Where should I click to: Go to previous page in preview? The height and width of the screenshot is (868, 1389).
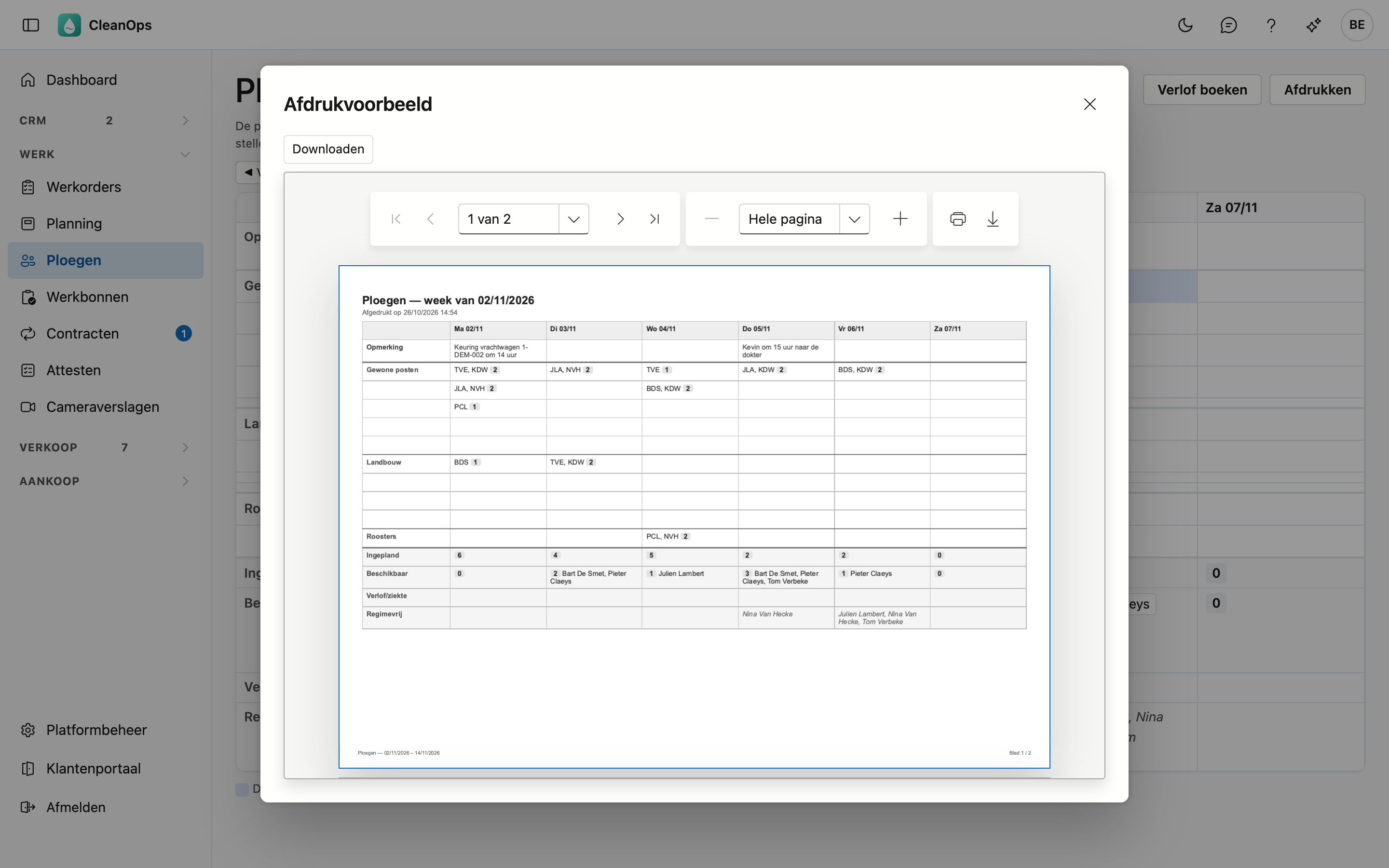click(431, 219)
